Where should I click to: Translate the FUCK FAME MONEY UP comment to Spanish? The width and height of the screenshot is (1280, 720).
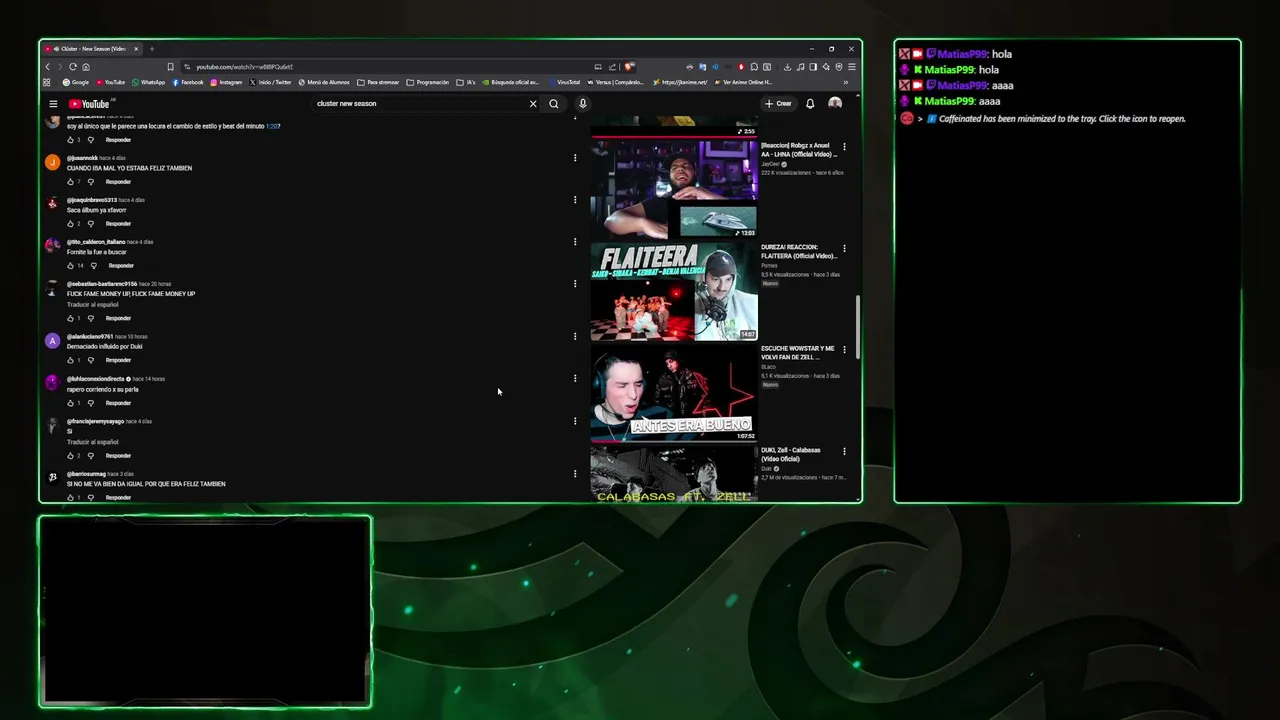[x=92, y=305]
